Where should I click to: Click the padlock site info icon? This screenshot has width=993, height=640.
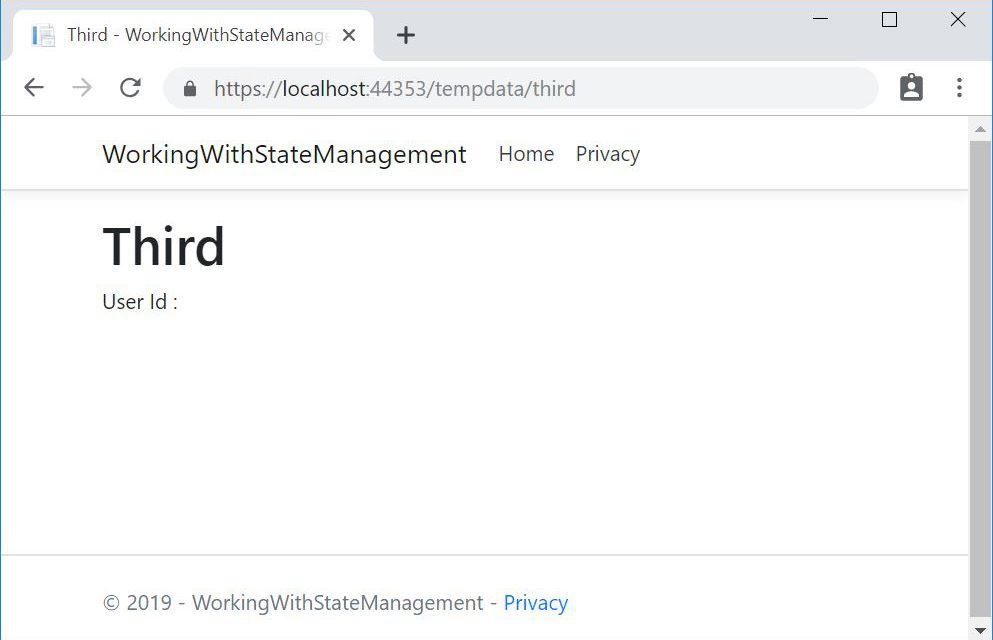coord(190,89)
